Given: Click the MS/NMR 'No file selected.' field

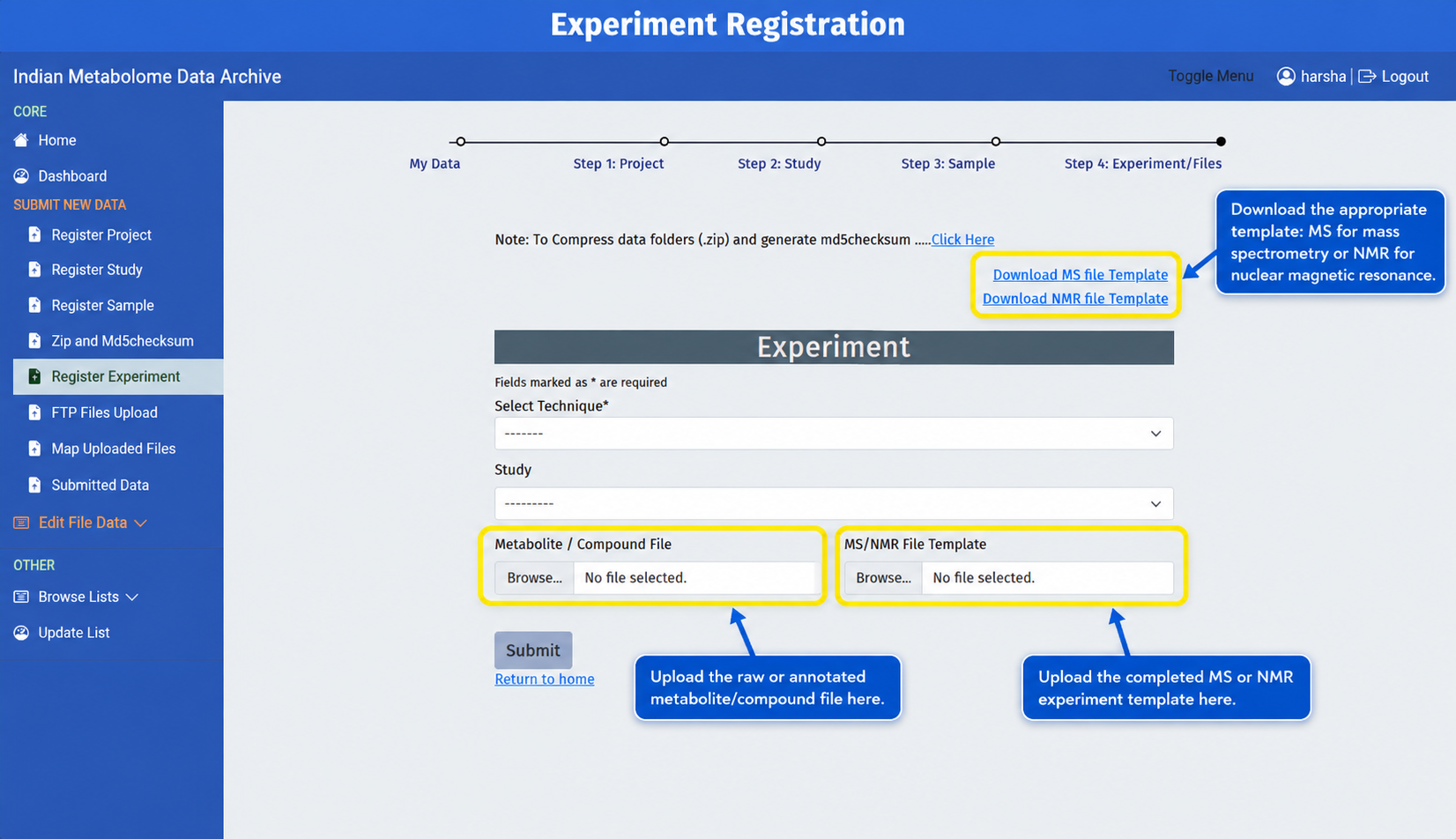Looking at the screenshot, I should click(x=1048, y=578).
